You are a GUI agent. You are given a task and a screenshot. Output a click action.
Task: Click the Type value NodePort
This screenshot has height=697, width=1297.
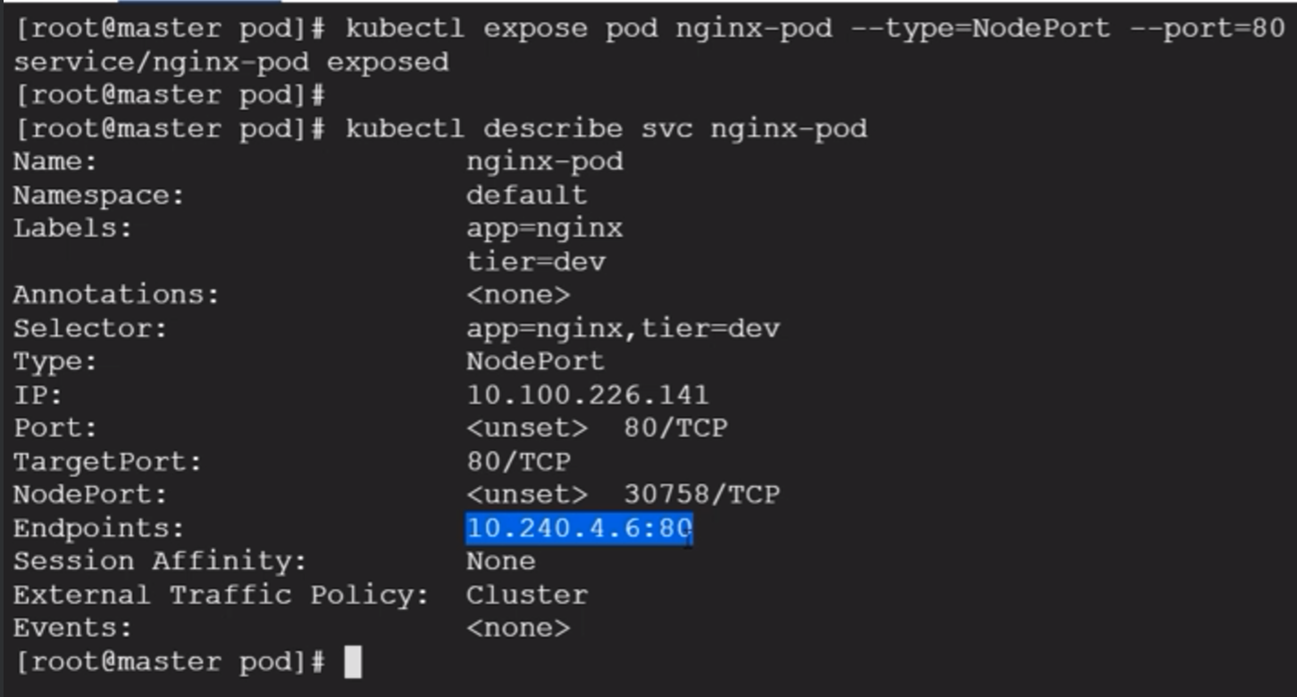(x=535, y=361)
